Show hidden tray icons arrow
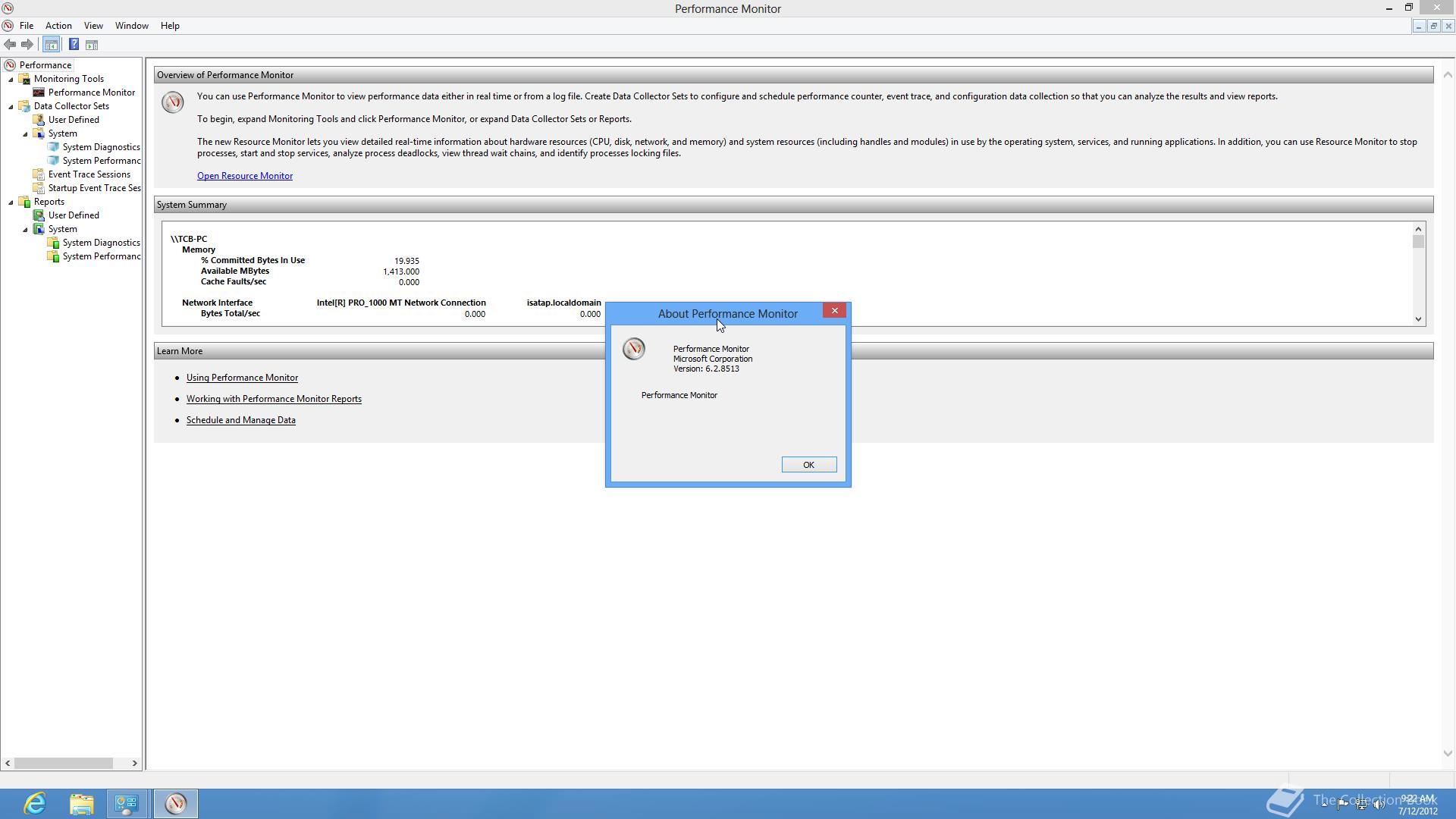Screen dimensions: 1456x819 tap(1325, 805)
